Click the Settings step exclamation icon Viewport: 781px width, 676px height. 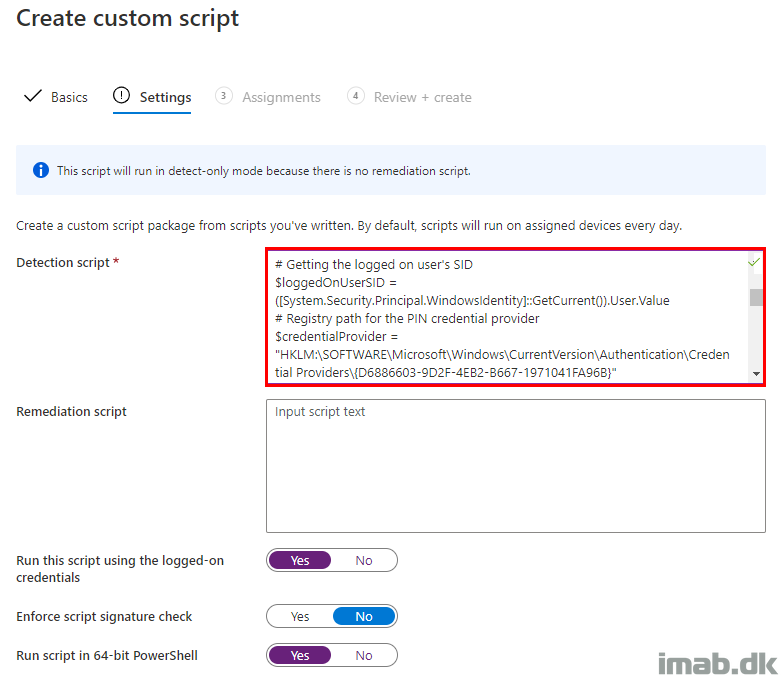coord(121,95)
